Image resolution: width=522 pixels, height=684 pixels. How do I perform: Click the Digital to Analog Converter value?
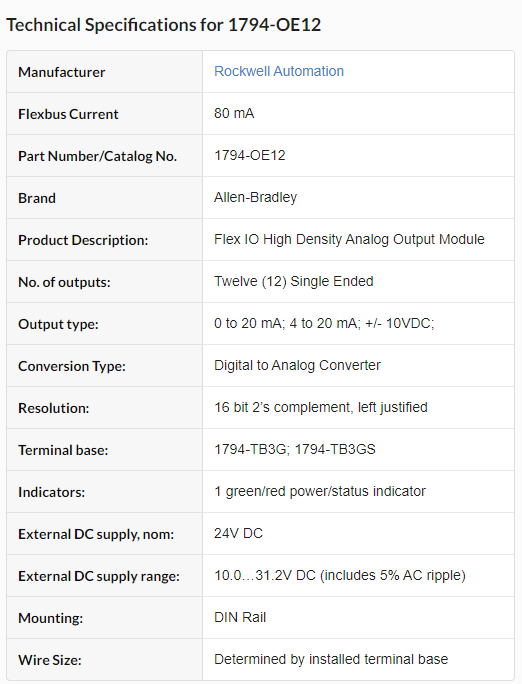pyautogui.click(x=297, y=365)
